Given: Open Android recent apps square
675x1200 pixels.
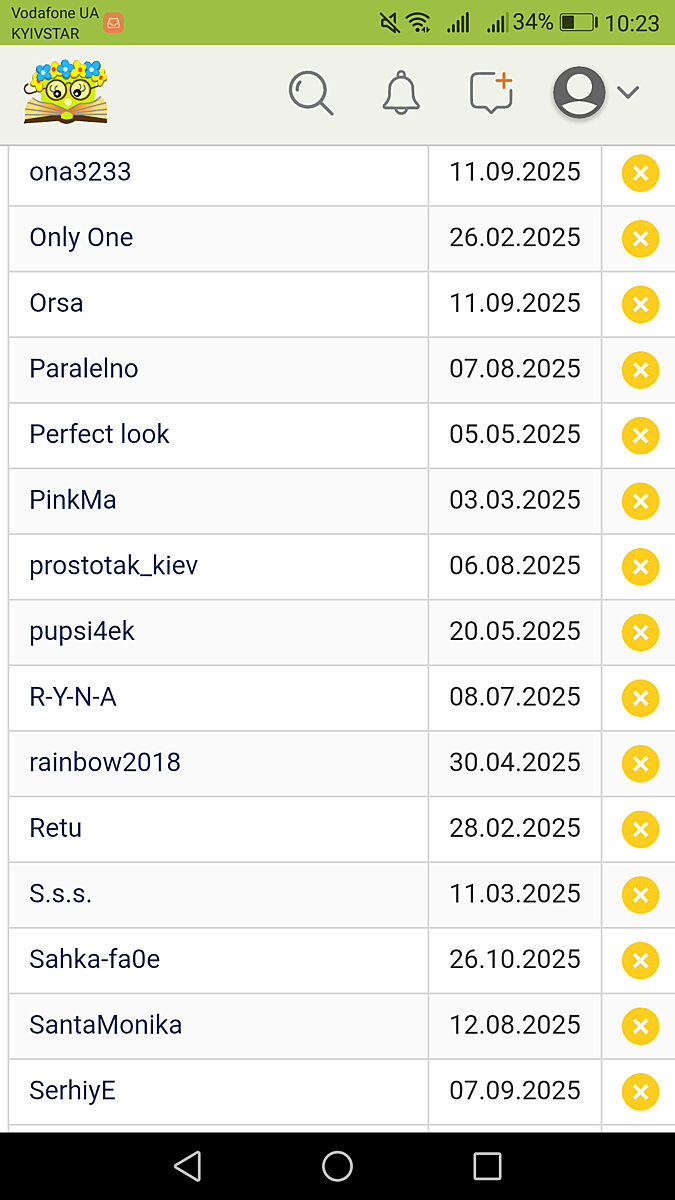Looking at the screenshot, I should click(487, 1166).
